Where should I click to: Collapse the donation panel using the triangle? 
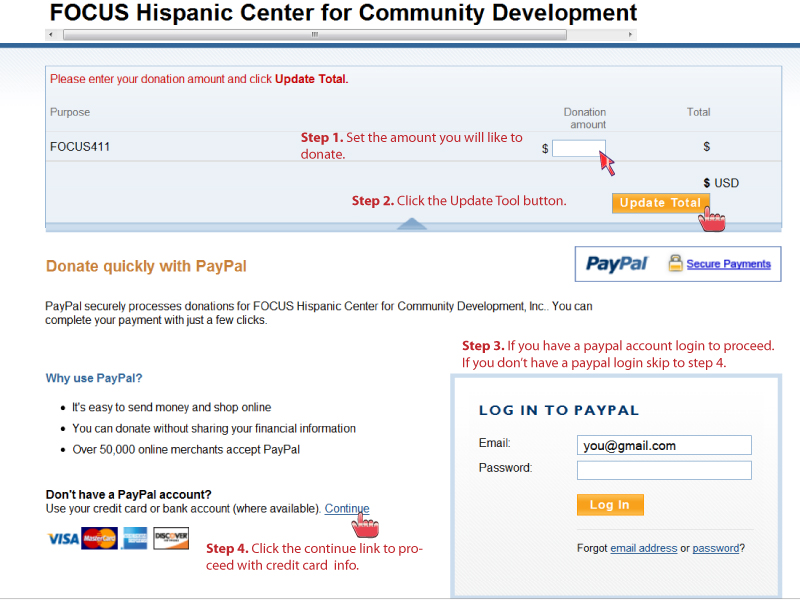point(411,224)
